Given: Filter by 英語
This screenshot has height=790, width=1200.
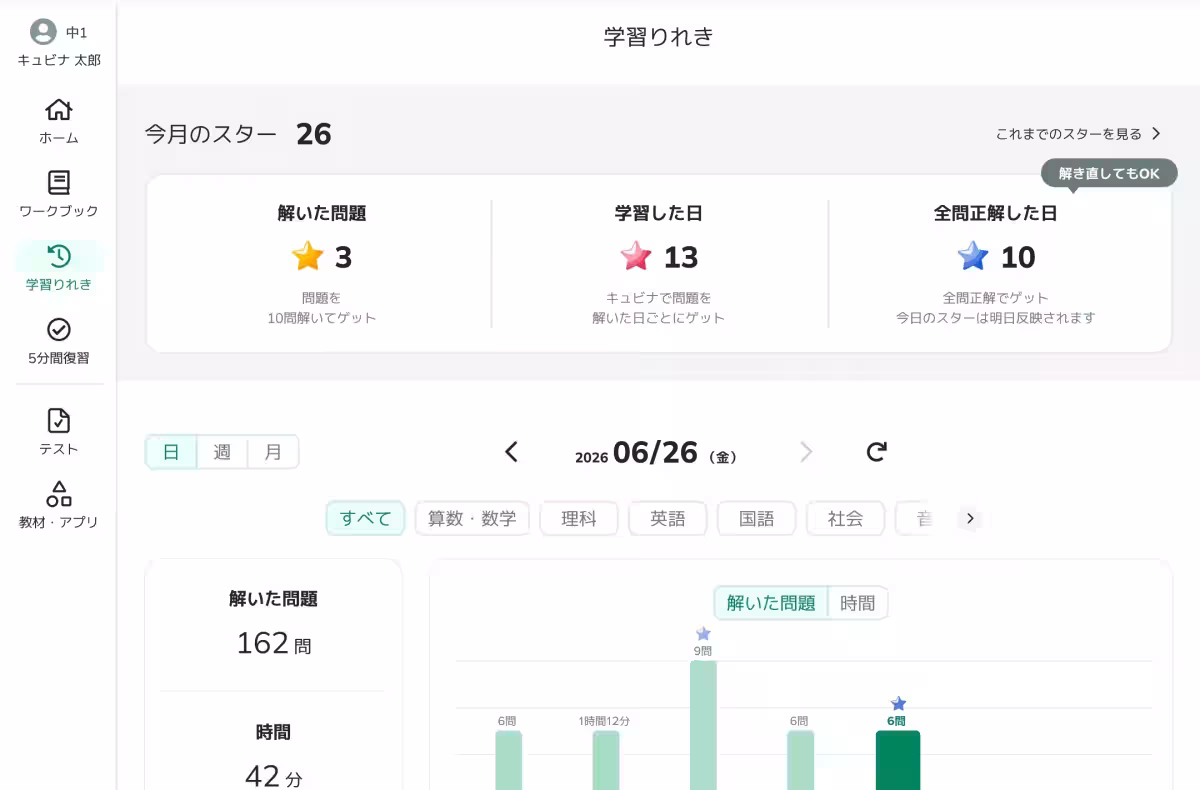Looking at the screenshot, I should point(668,518).
